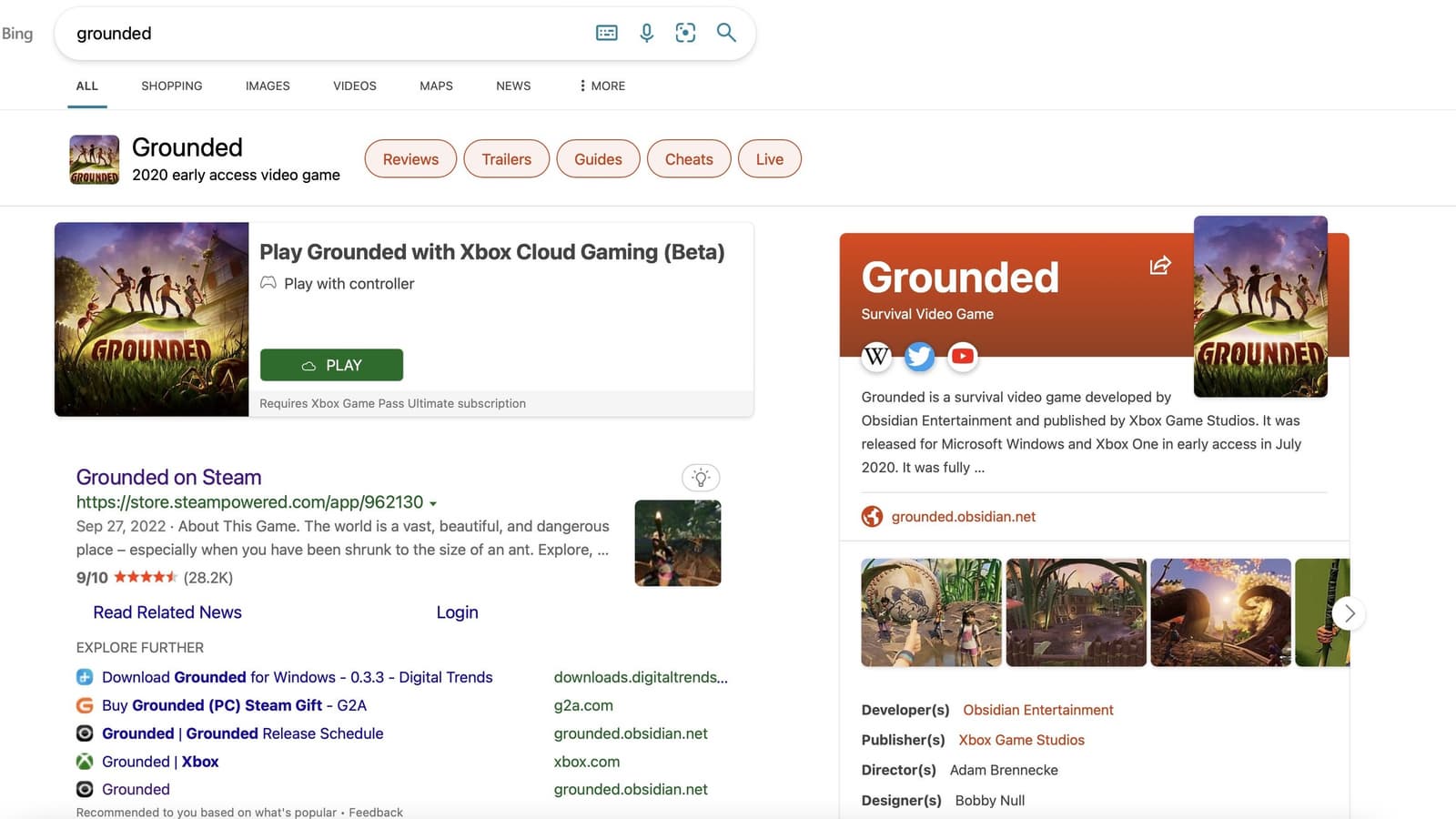Open Download Grounded for Windows link
Screen dimensions: 1456x819
tap(297, 677)
